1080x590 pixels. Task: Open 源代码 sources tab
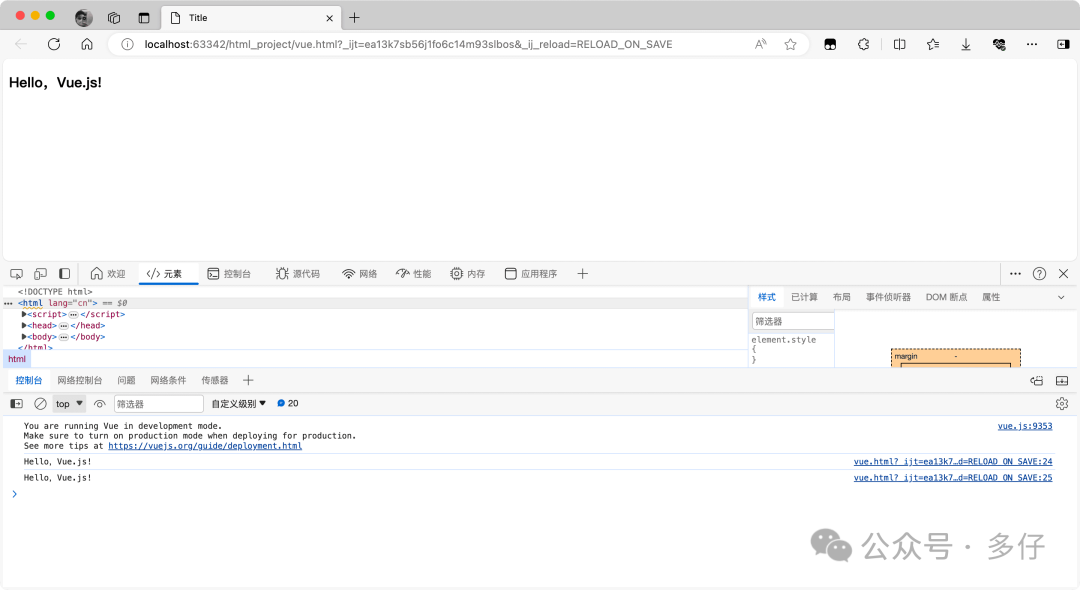tap(298, 274)
